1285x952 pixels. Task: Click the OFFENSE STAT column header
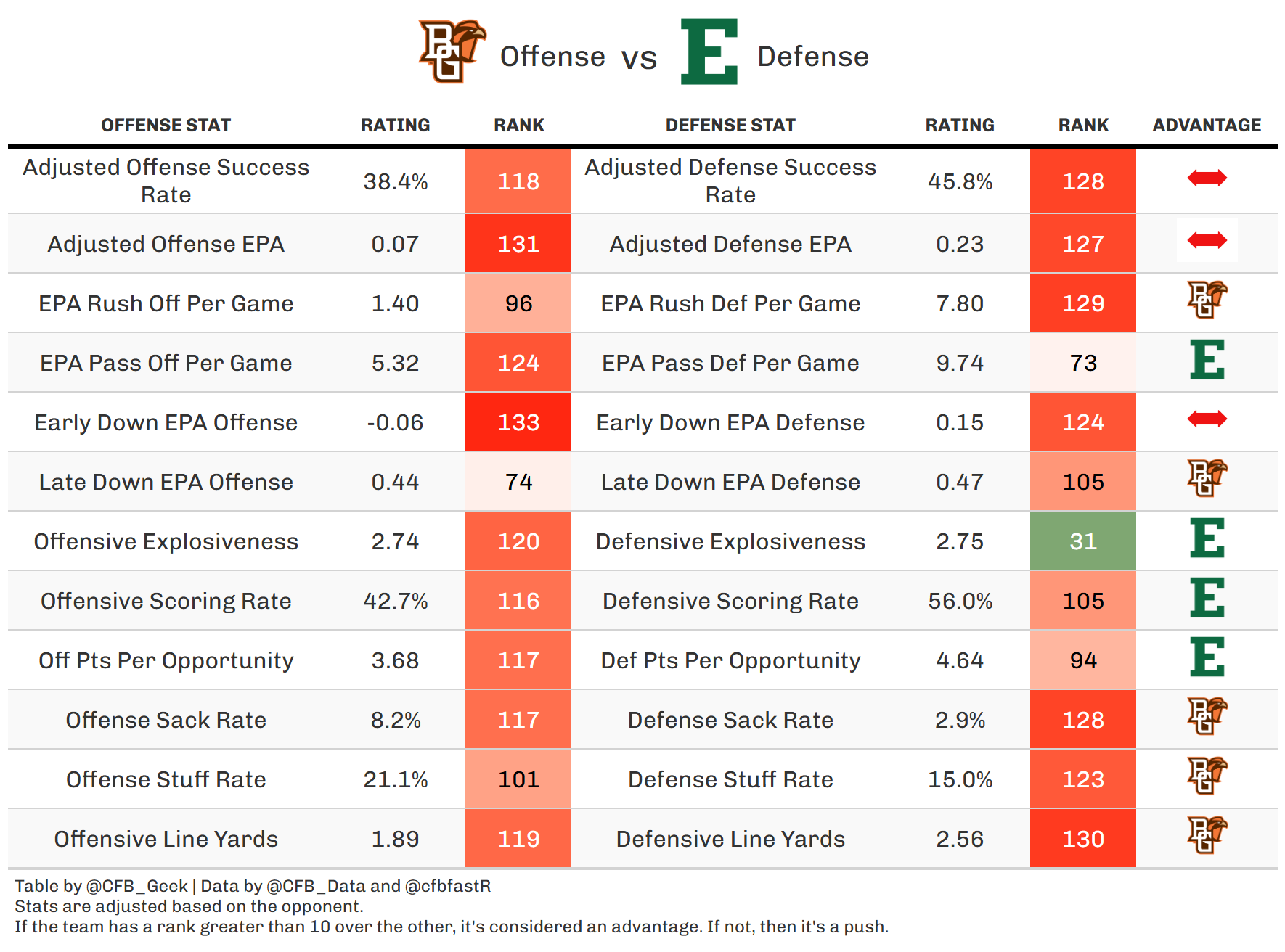166,126
